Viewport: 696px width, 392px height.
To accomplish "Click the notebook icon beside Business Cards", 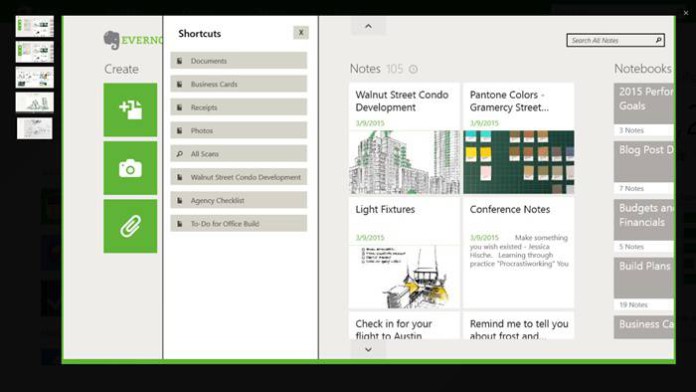I will point(180,84).
